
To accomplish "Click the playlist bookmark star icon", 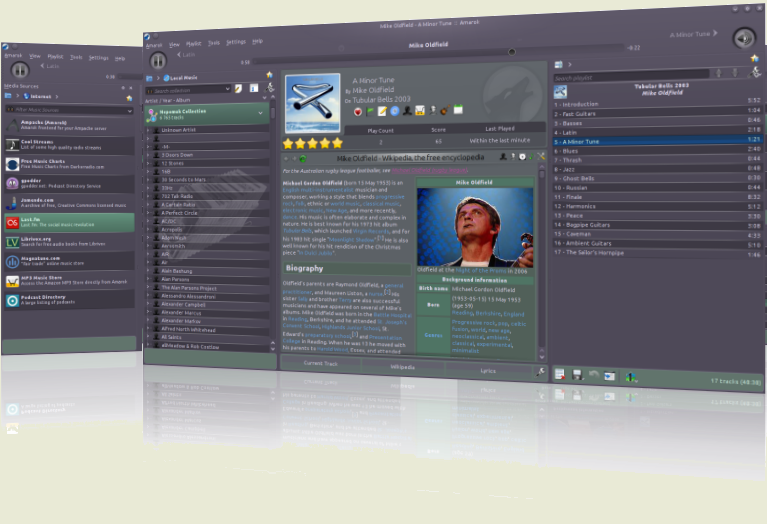I will [x=754, y=58].
